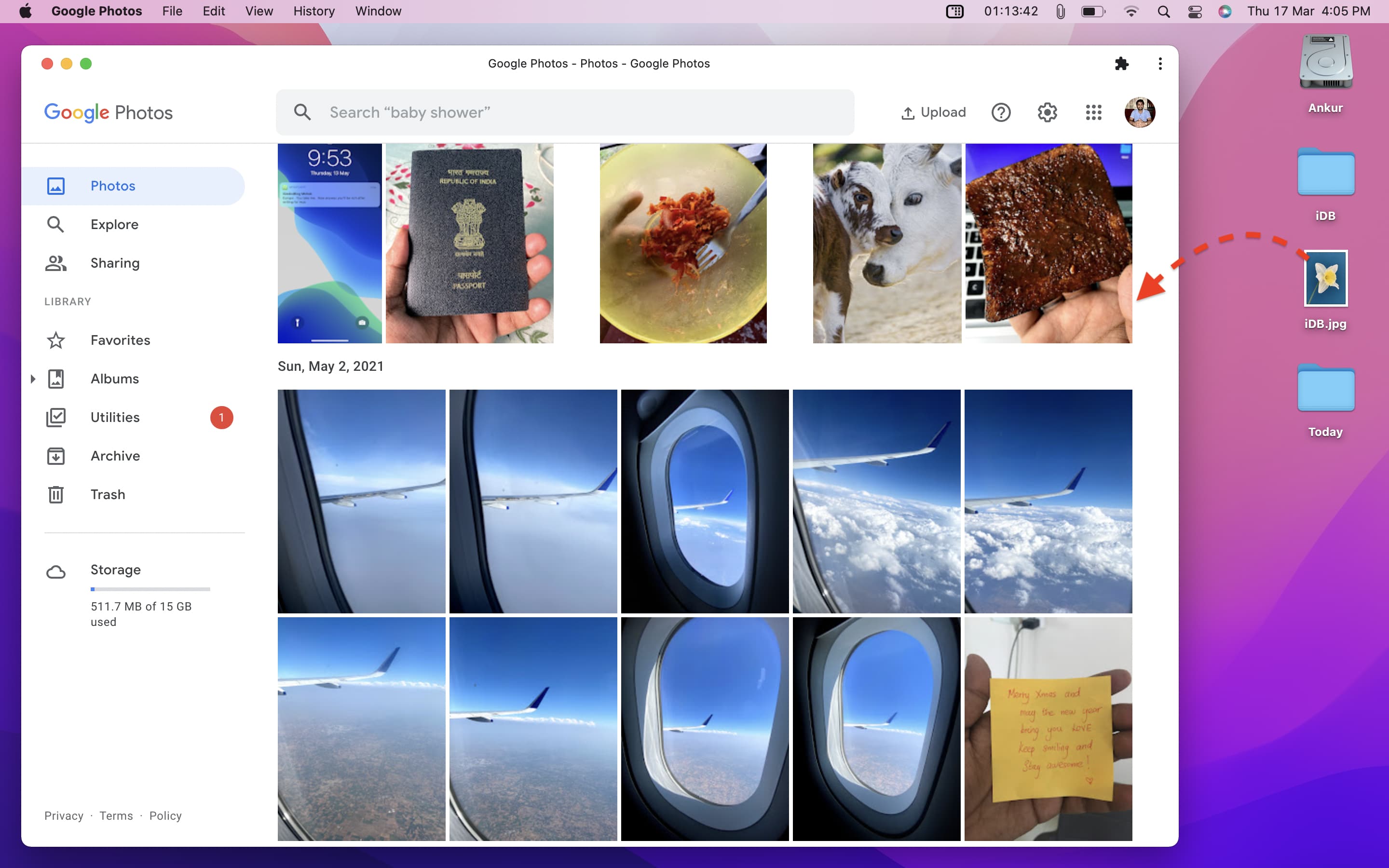The width and height of the screenshot is (1389, 868).
Task: Open Settings gear icon
Action: (x=1048, y=112)
